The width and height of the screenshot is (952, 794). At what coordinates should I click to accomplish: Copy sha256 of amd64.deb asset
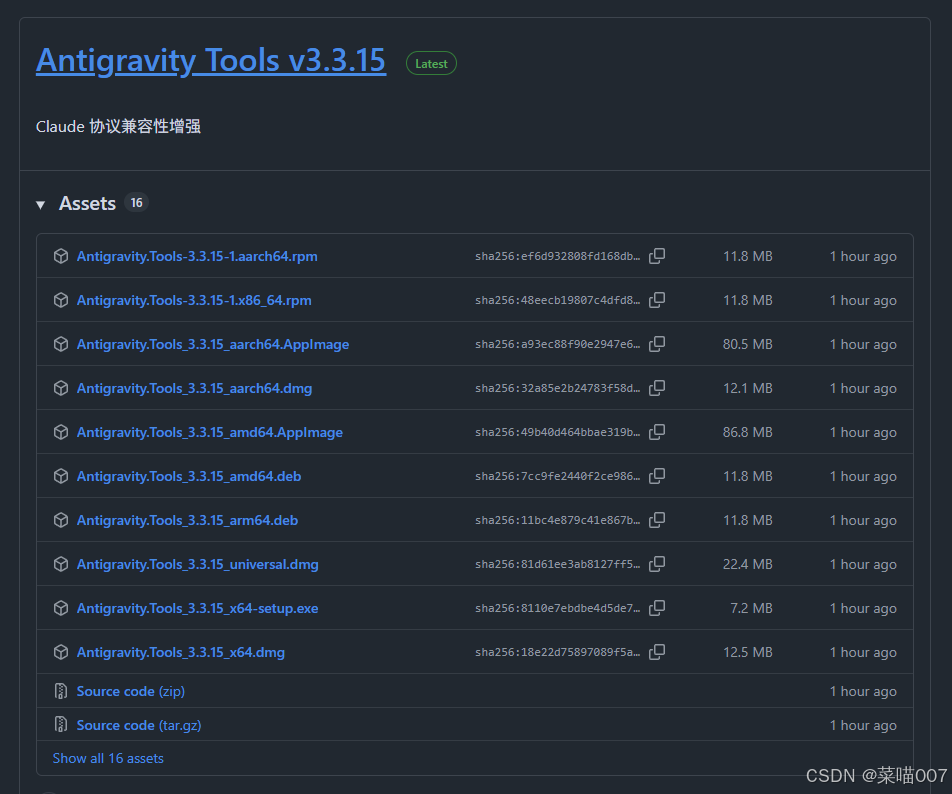pos(657,476)
